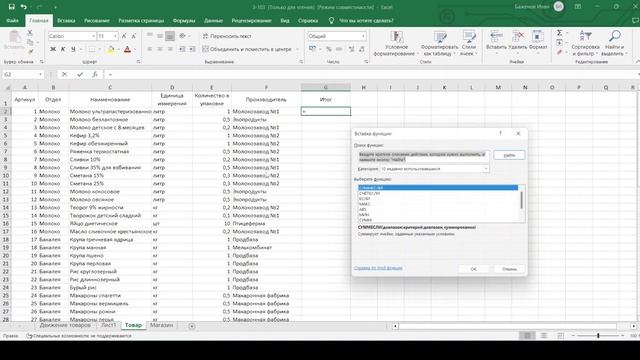Add a new sheet with plus icon
The image size is (640, 360).
[x=192, y=326]
